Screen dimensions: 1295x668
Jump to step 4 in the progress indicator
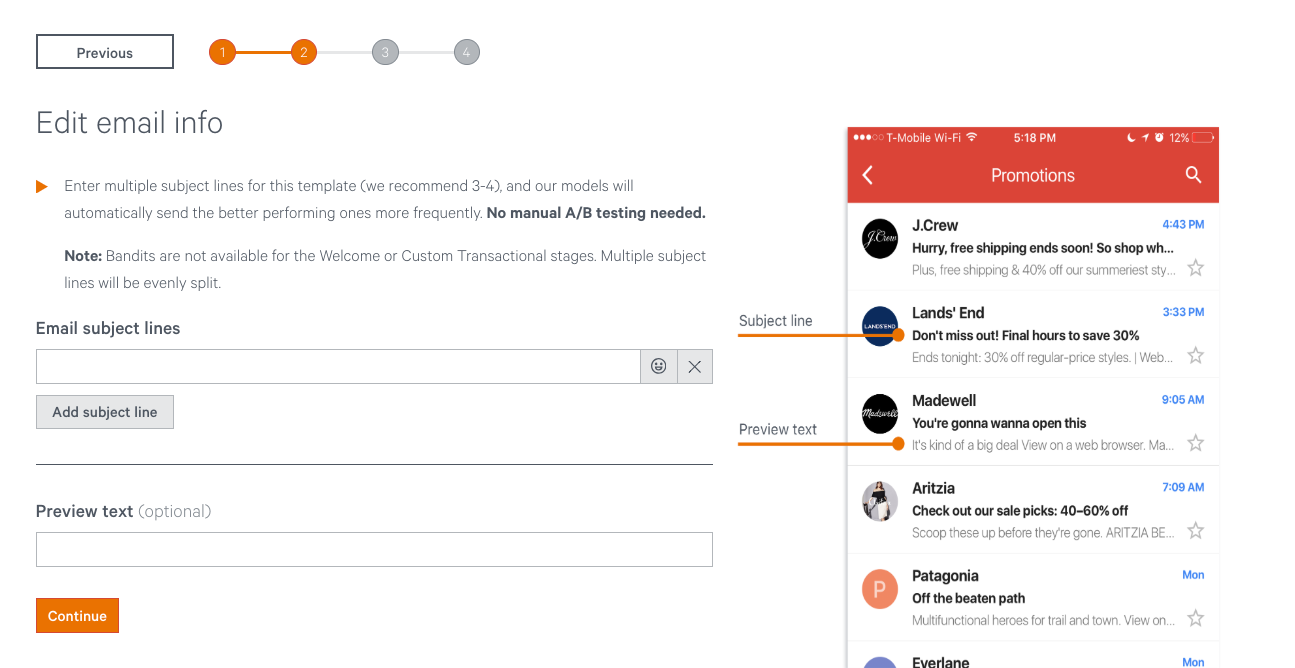tap(466, 52)
